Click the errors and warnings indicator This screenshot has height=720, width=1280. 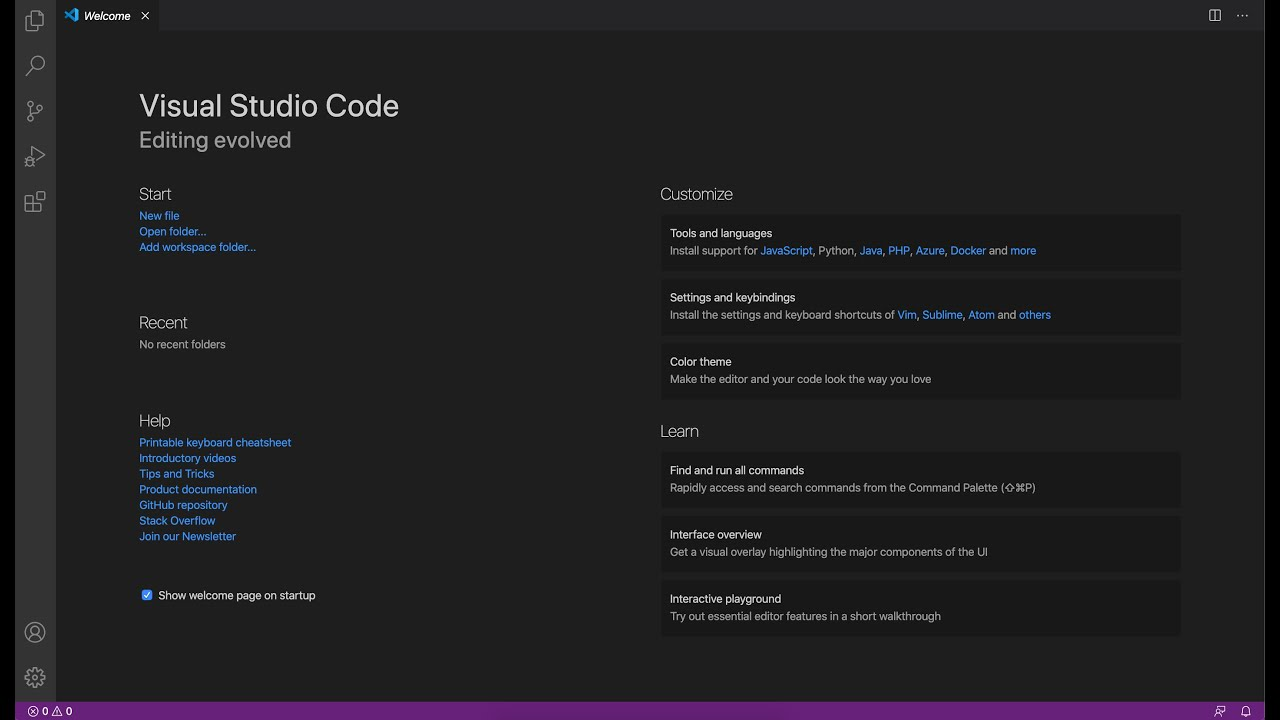48,711
